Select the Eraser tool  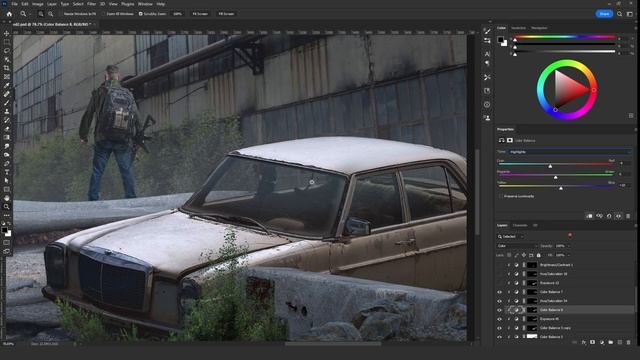[x=7, y=129]
